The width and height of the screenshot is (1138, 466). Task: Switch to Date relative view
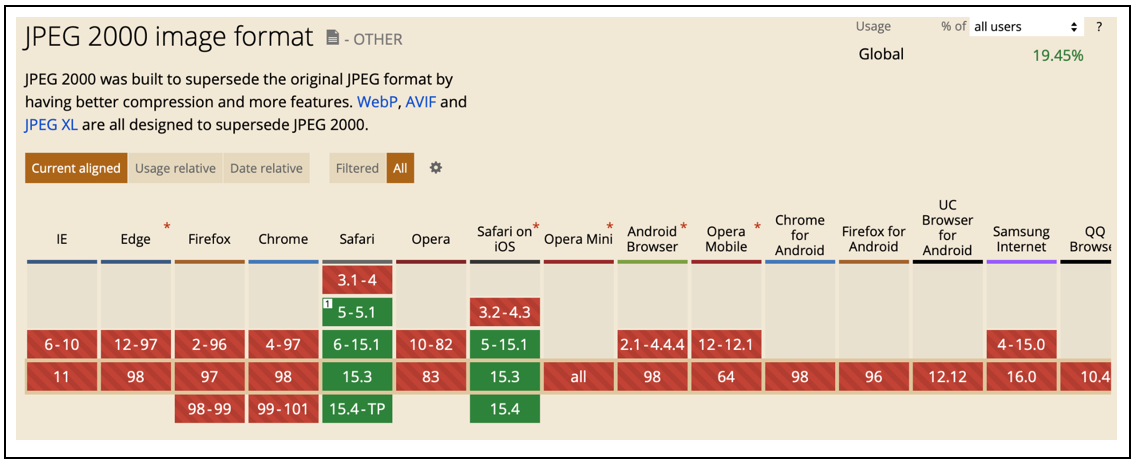pyautogui.click(x=266, y=168)
